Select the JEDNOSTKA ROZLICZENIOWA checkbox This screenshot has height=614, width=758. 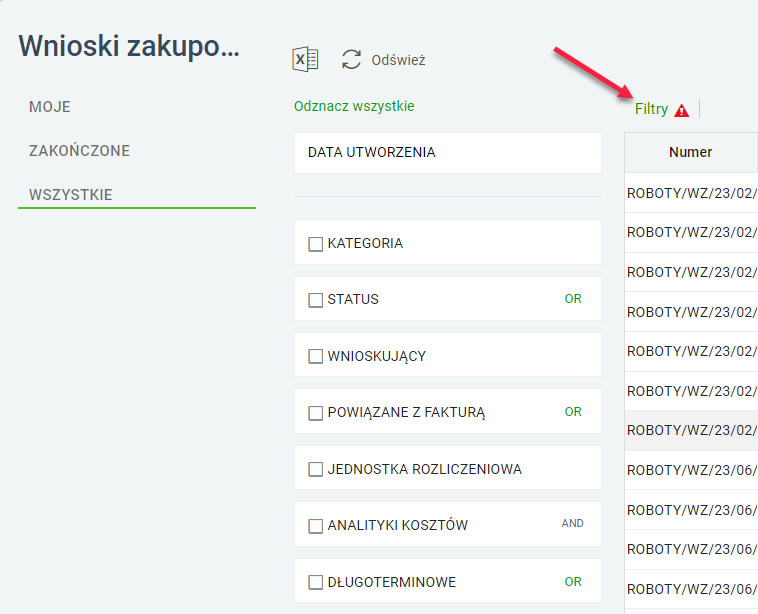click(x=316, y=469)
